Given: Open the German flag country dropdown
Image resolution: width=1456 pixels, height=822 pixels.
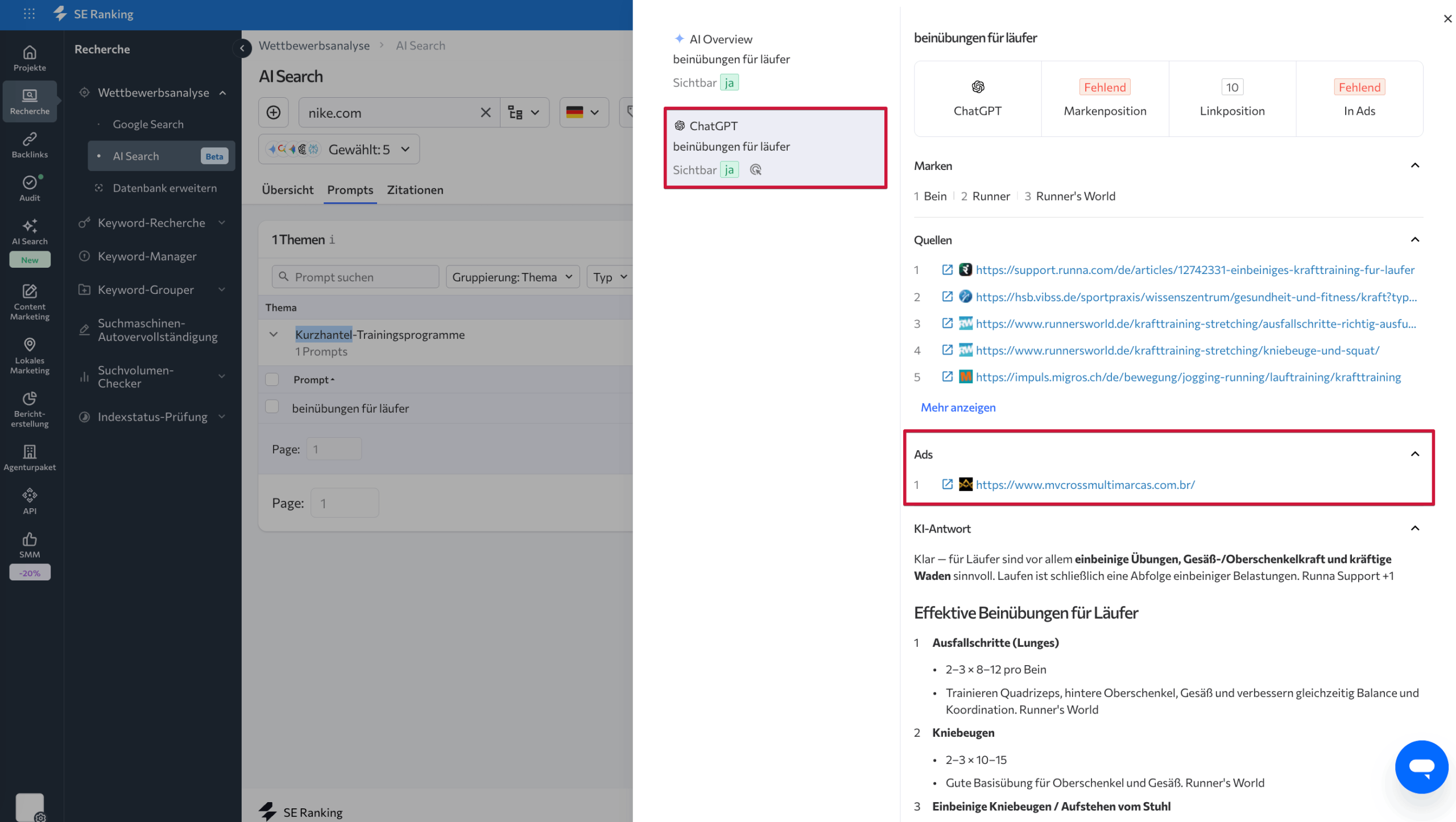Looking at the screenshot, I should 584,113.
